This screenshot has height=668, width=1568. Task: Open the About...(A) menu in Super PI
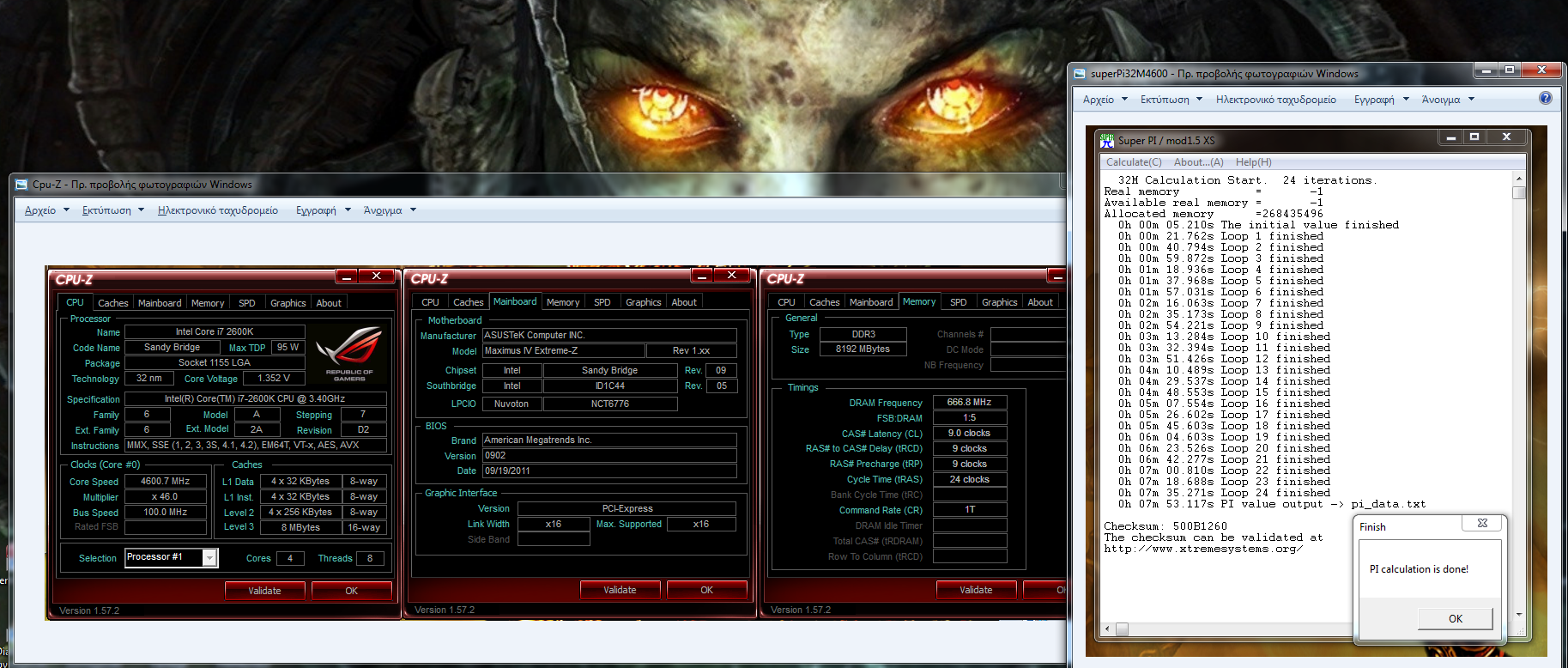pyautogui.click(x=1199, y=162)
